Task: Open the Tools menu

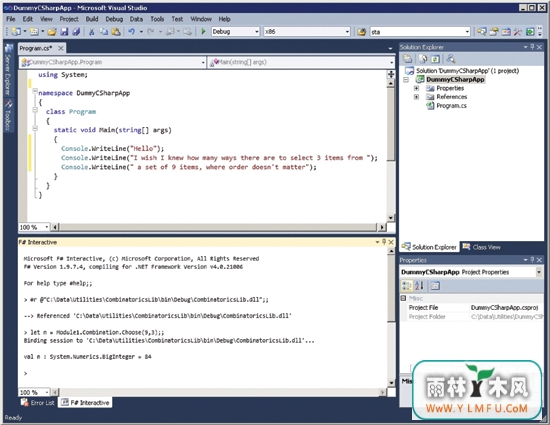Action: pos(157,19)
